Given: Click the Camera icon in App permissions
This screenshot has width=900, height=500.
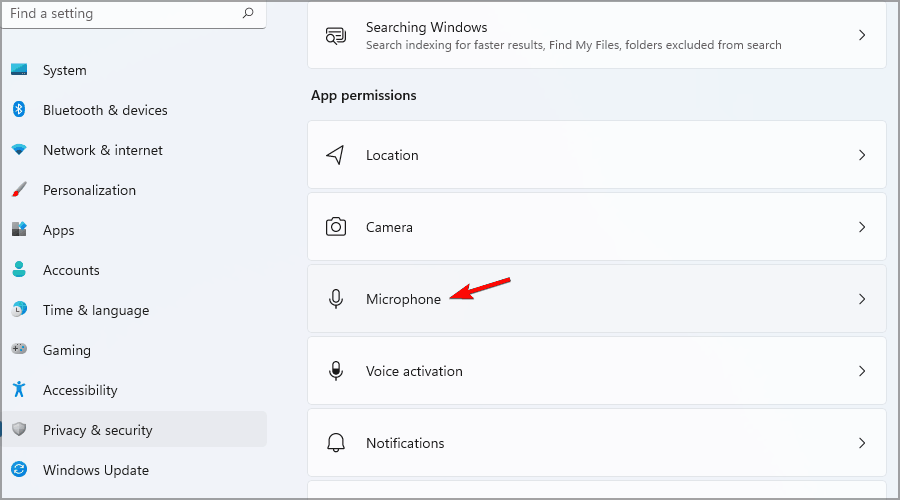Looking at the screenshot, I should click(336, 227).
